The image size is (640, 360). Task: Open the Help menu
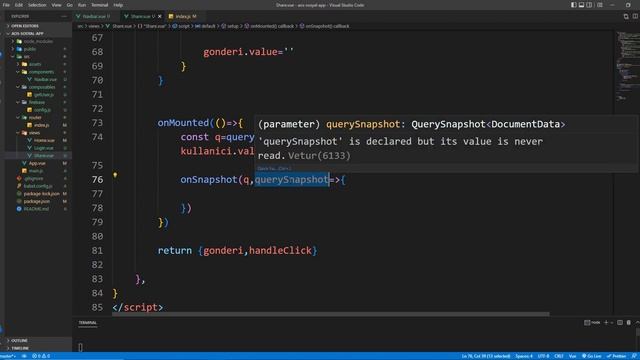click(x=118, y=5)
